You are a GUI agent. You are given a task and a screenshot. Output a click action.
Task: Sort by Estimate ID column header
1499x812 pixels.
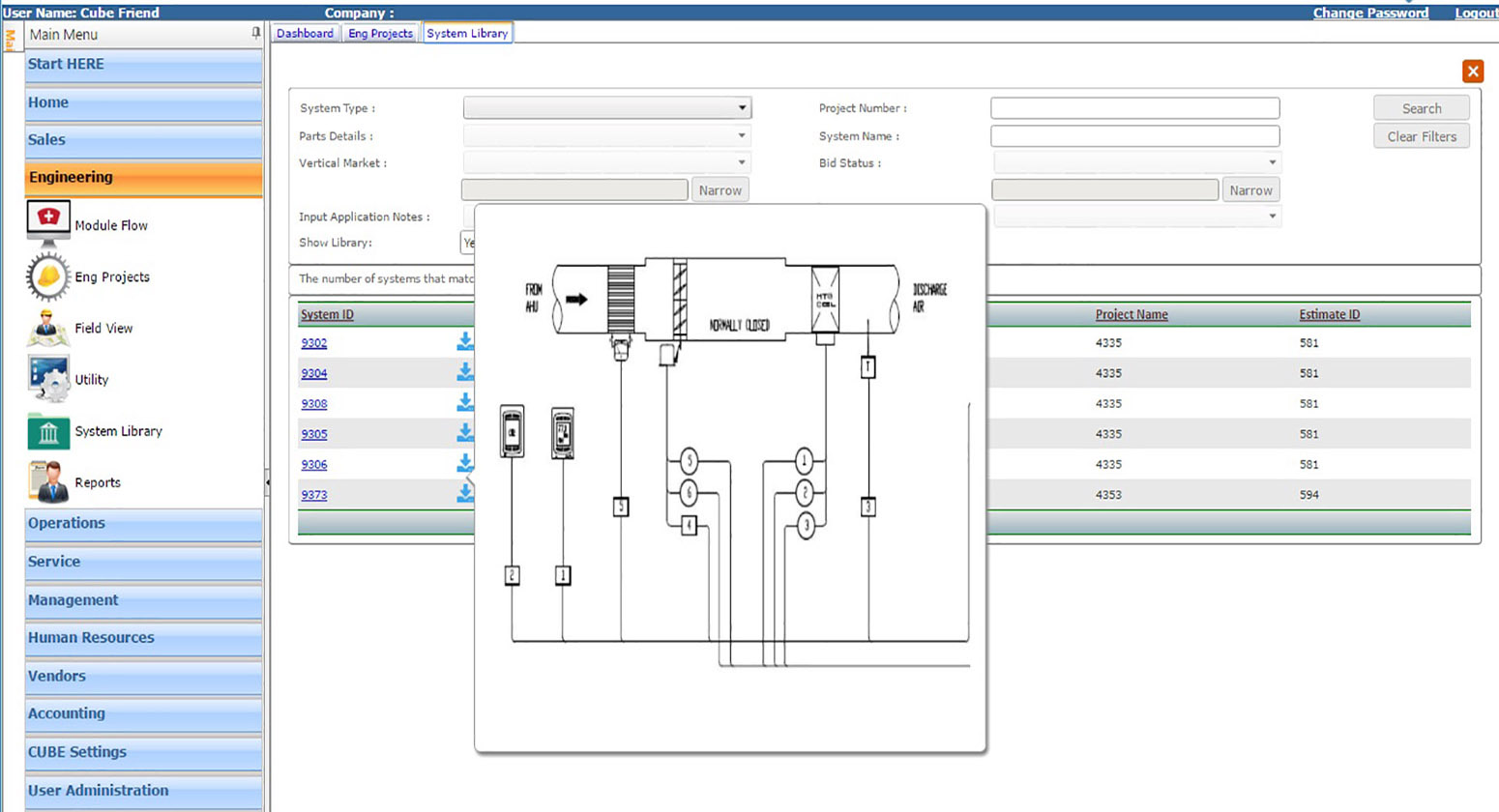pos(1329,314)
